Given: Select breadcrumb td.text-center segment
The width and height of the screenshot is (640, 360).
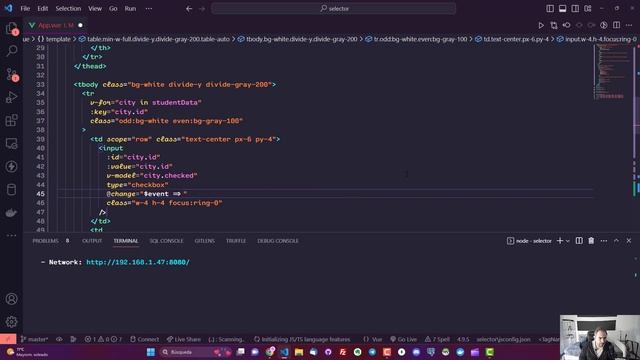Looking at the screenshot, I should (x=512, y=39).
